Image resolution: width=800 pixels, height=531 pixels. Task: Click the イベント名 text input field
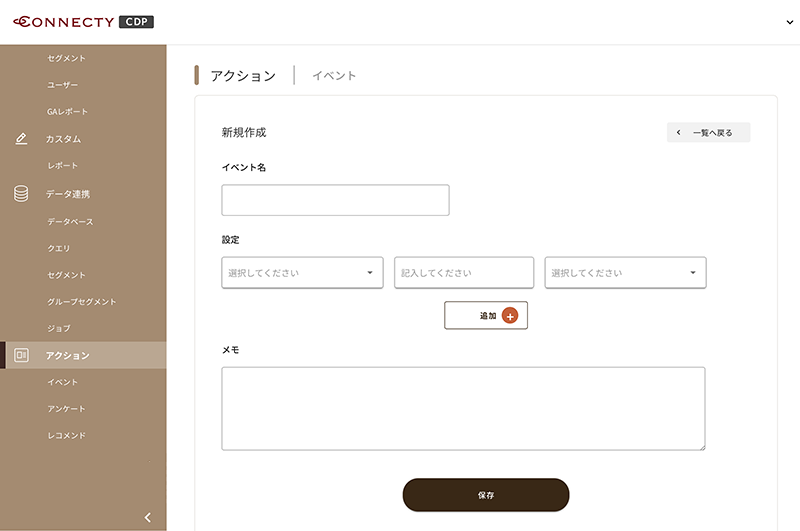335,200
